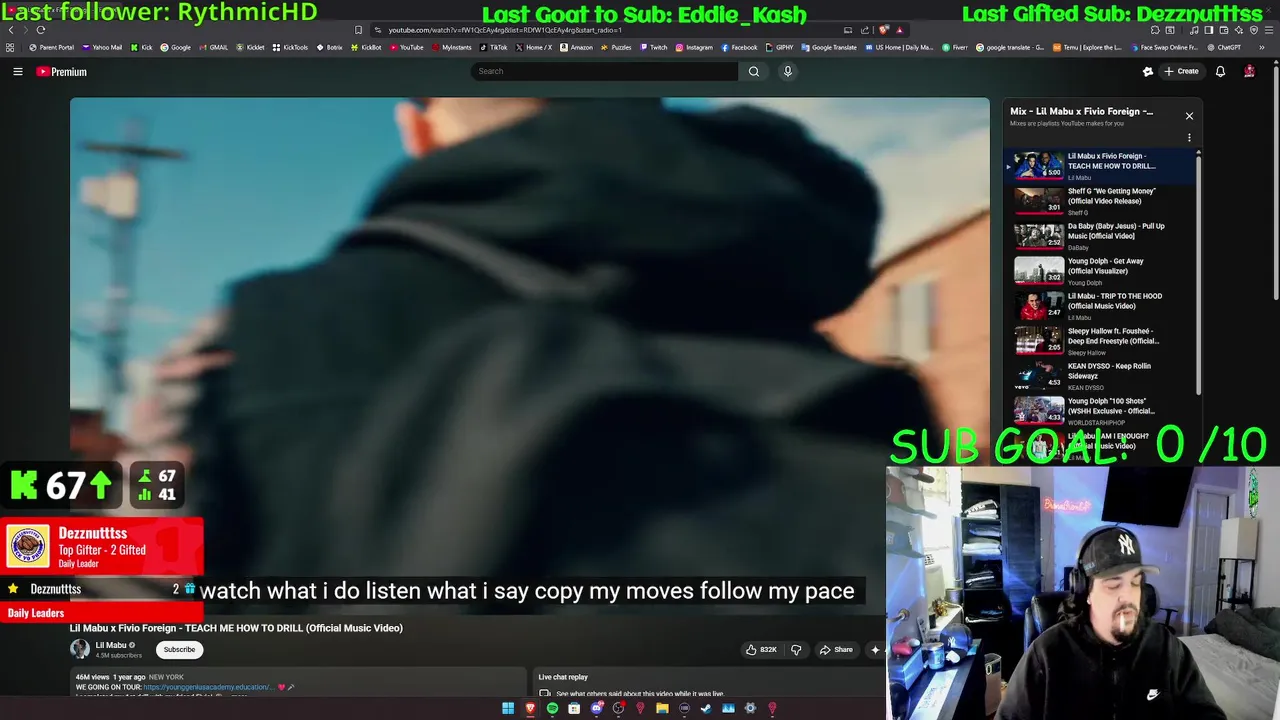Subscribe to Lil Mabu channel

point(180,649)
